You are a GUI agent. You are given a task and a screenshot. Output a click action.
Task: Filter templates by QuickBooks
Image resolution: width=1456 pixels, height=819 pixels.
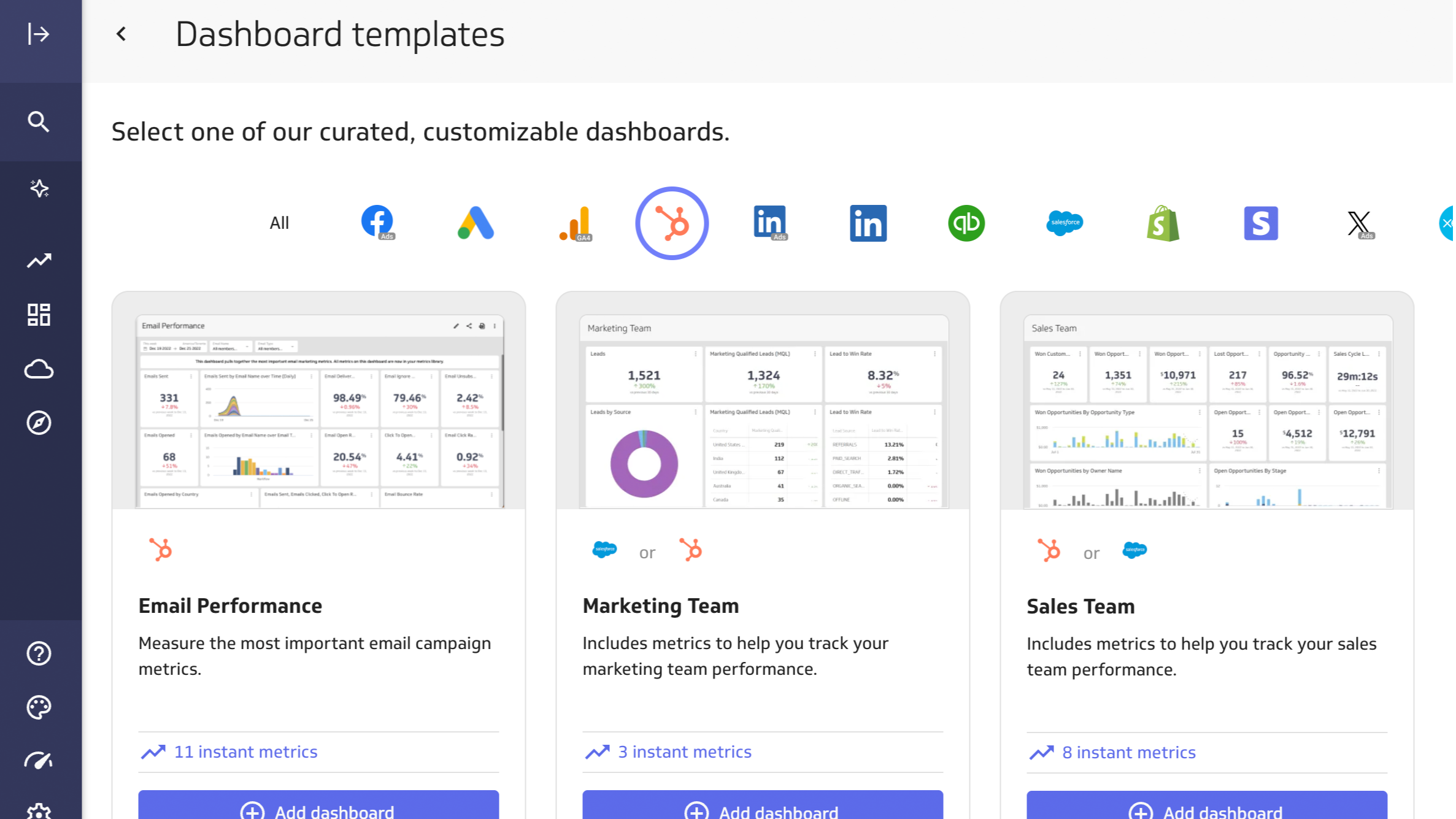click(966, 223)
